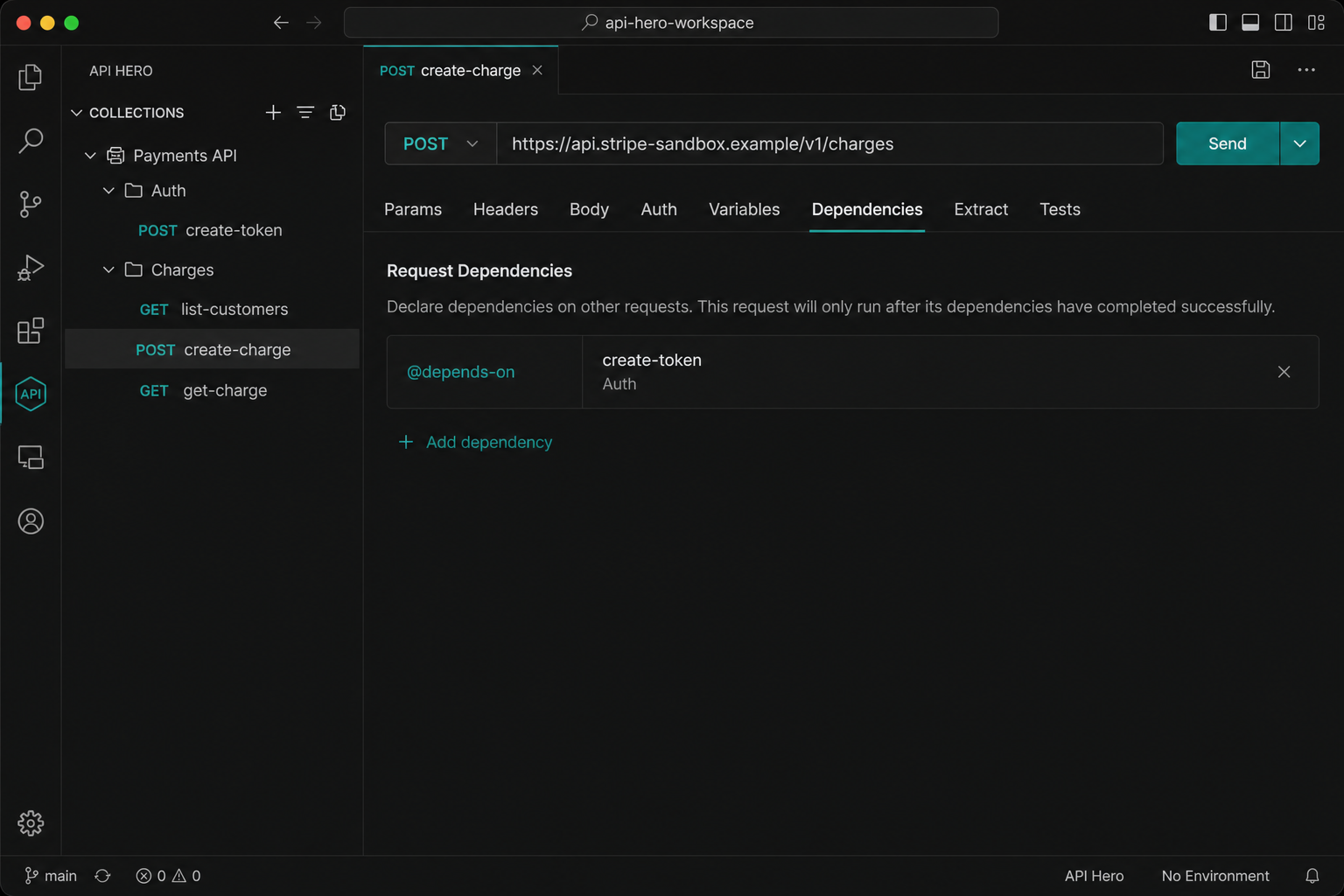Collapse the Charges folder
Screen dimensions: 1344x896
(x=108, y=269)
